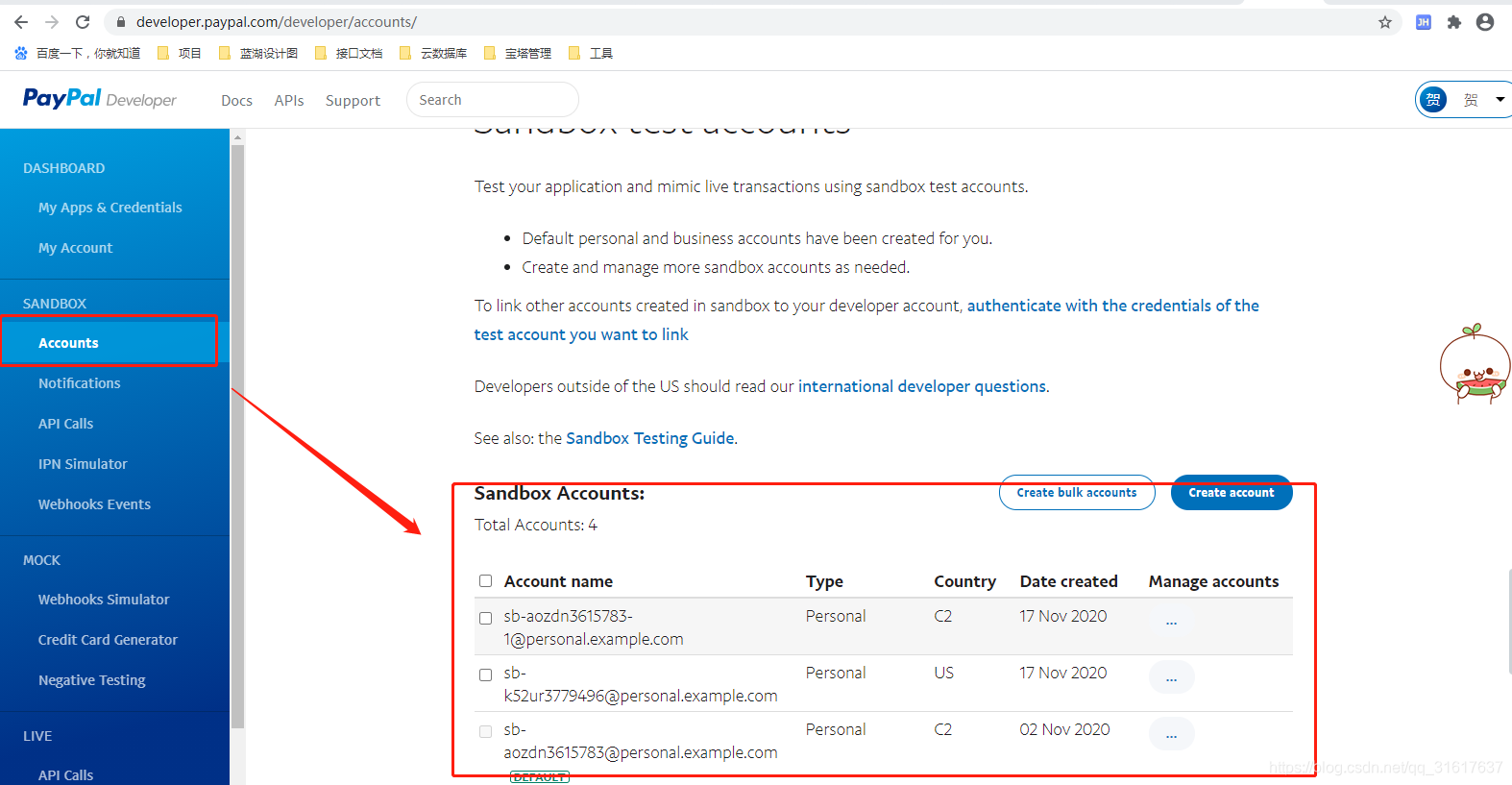This screenshot has height=785, width=1512.
Task: Click the browser back arrow
Action: pyautogui.click(x=21, y=22)
